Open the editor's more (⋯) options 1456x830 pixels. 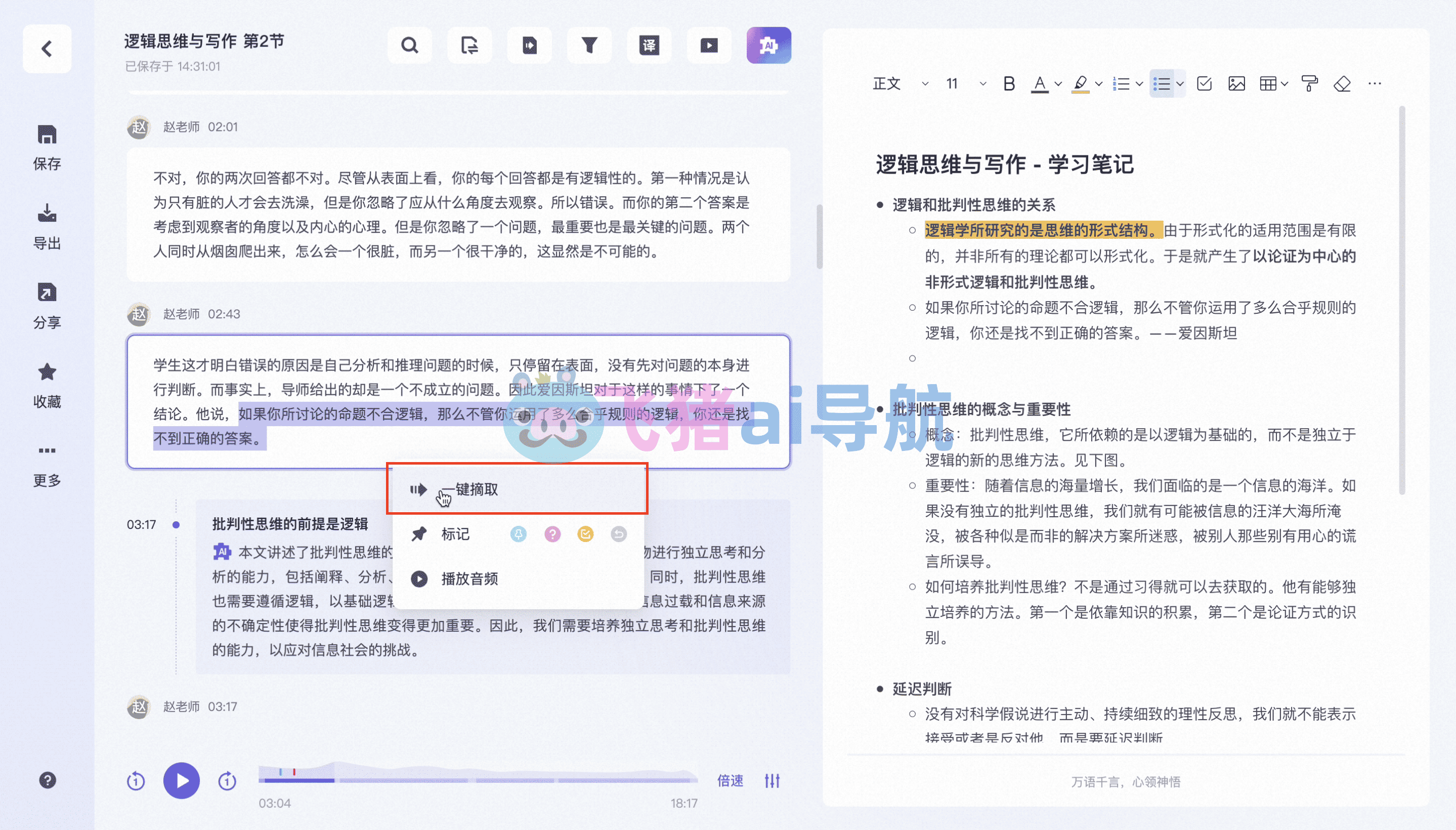point(1375,84)
